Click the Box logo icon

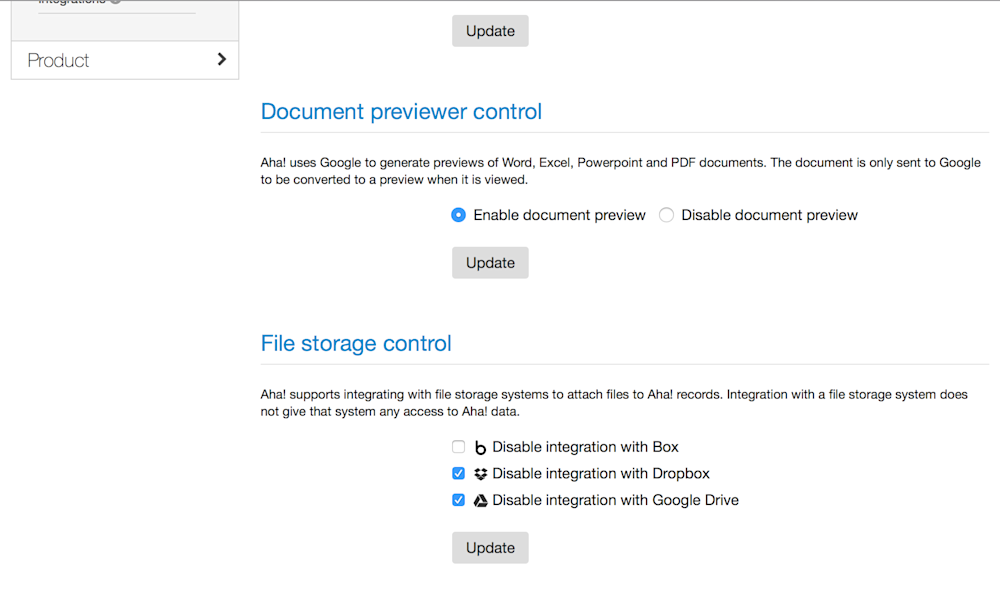point(480,447)
